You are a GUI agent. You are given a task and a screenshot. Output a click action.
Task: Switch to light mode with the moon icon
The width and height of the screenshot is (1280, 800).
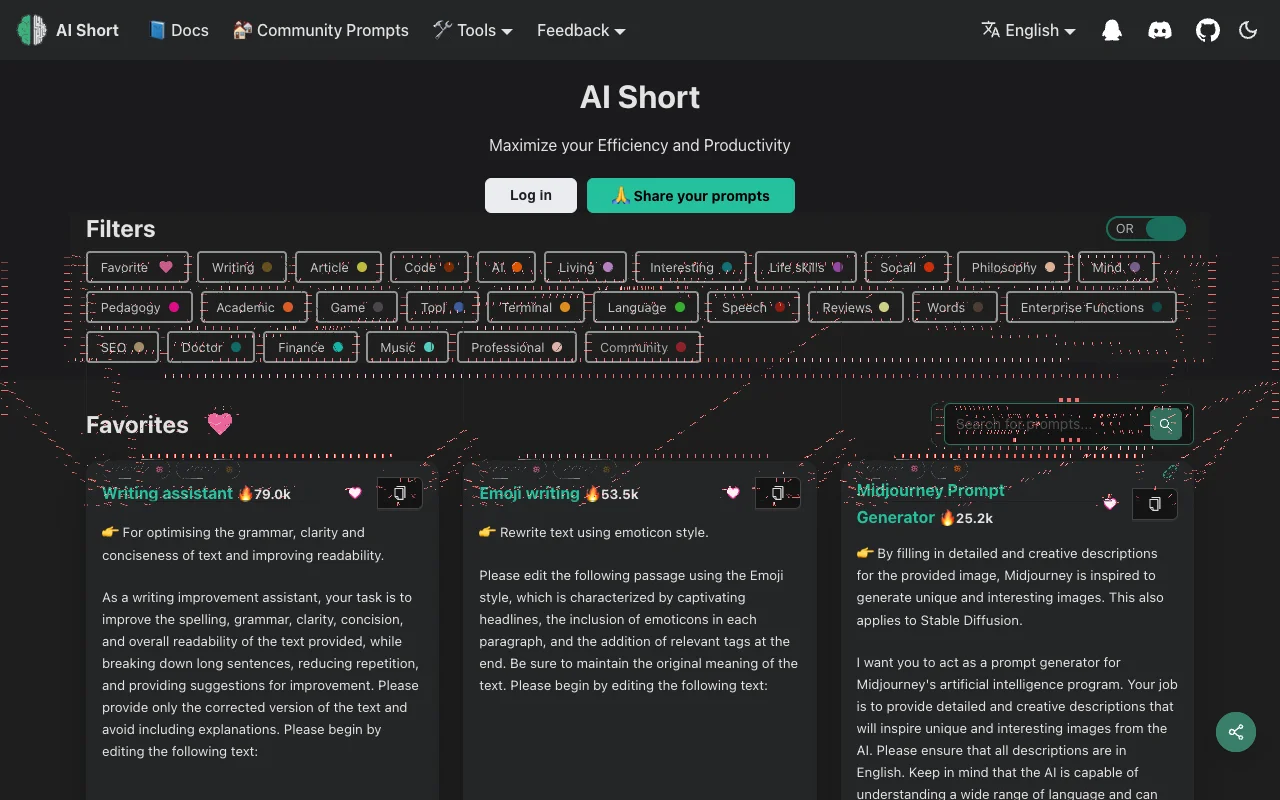pos(1247,30)
